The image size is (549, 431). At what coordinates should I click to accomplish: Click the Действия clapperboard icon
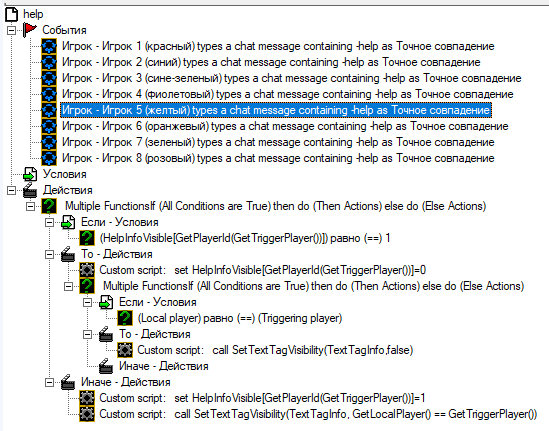click(30, 190)
